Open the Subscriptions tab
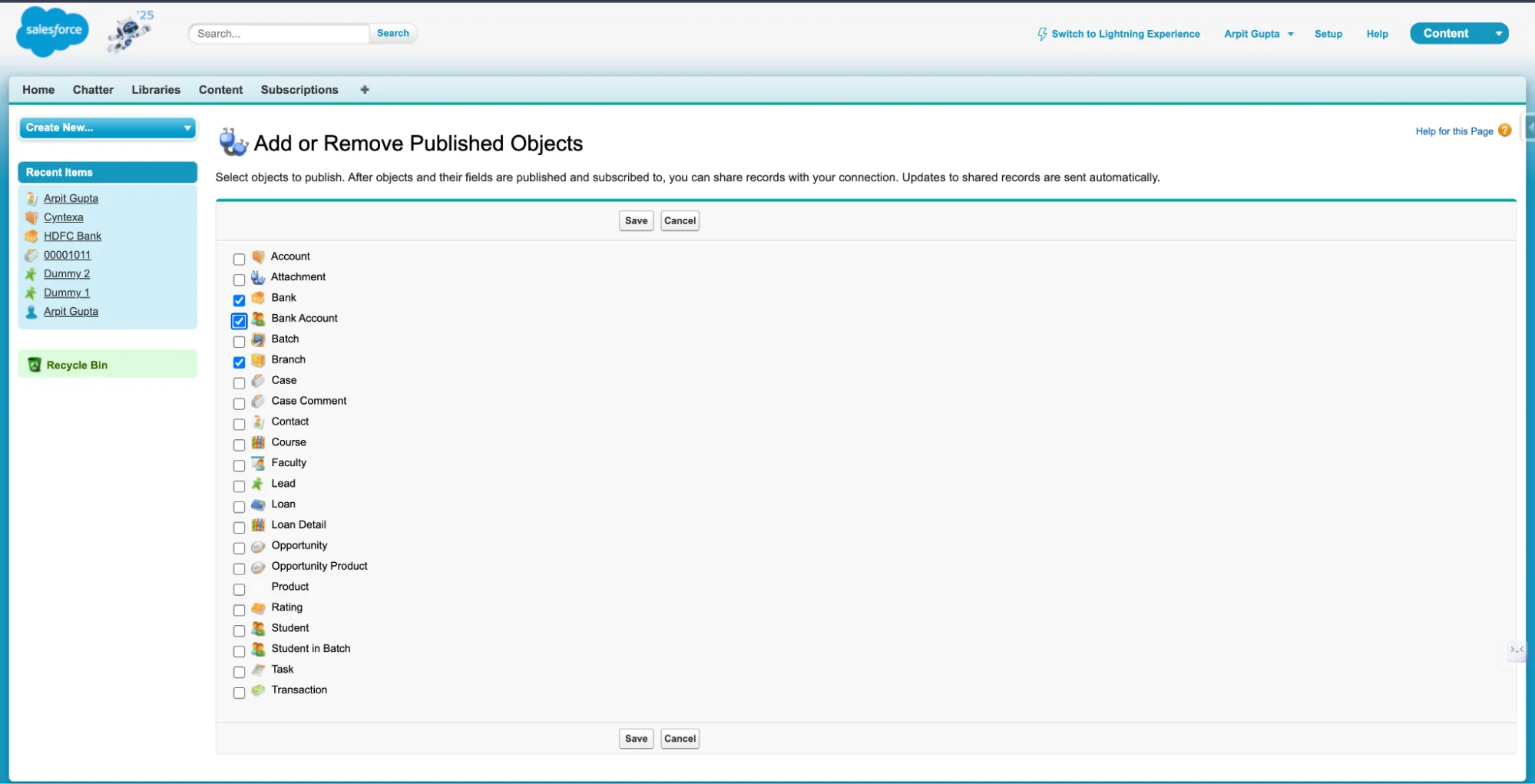 (x=299, y=90)
